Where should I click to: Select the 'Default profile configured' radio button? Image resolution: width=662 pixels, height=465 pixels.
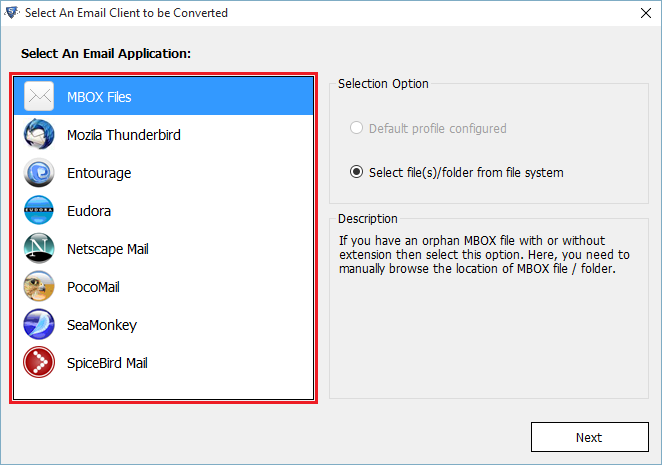point(356,129)
